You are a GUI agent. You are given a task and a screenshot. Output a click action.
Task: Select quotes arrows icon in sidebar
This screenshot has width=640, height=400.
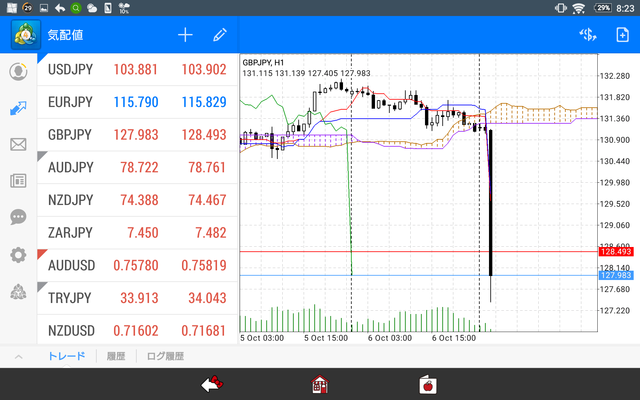click(x=18, y=108)
